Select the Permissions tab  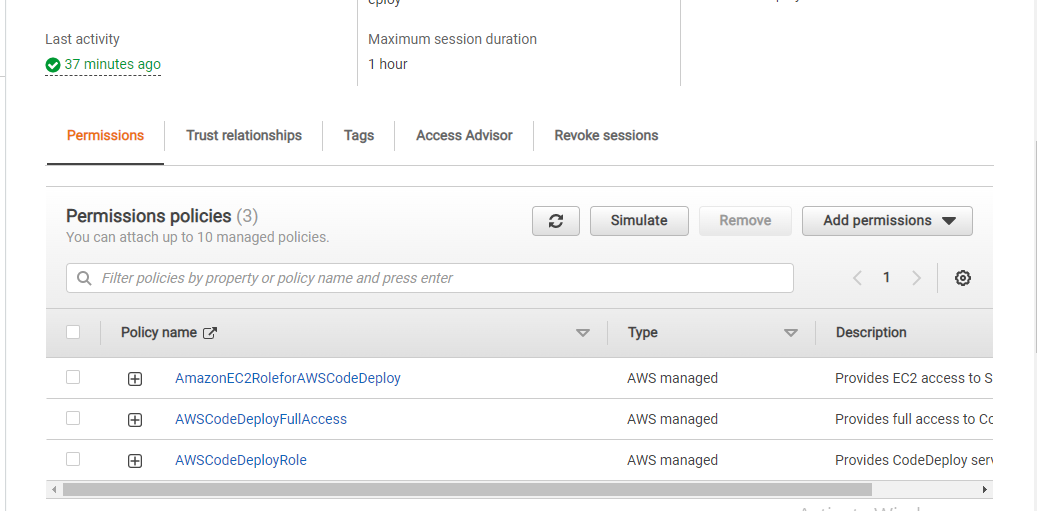pyautogui.click(x=105, y=136)
